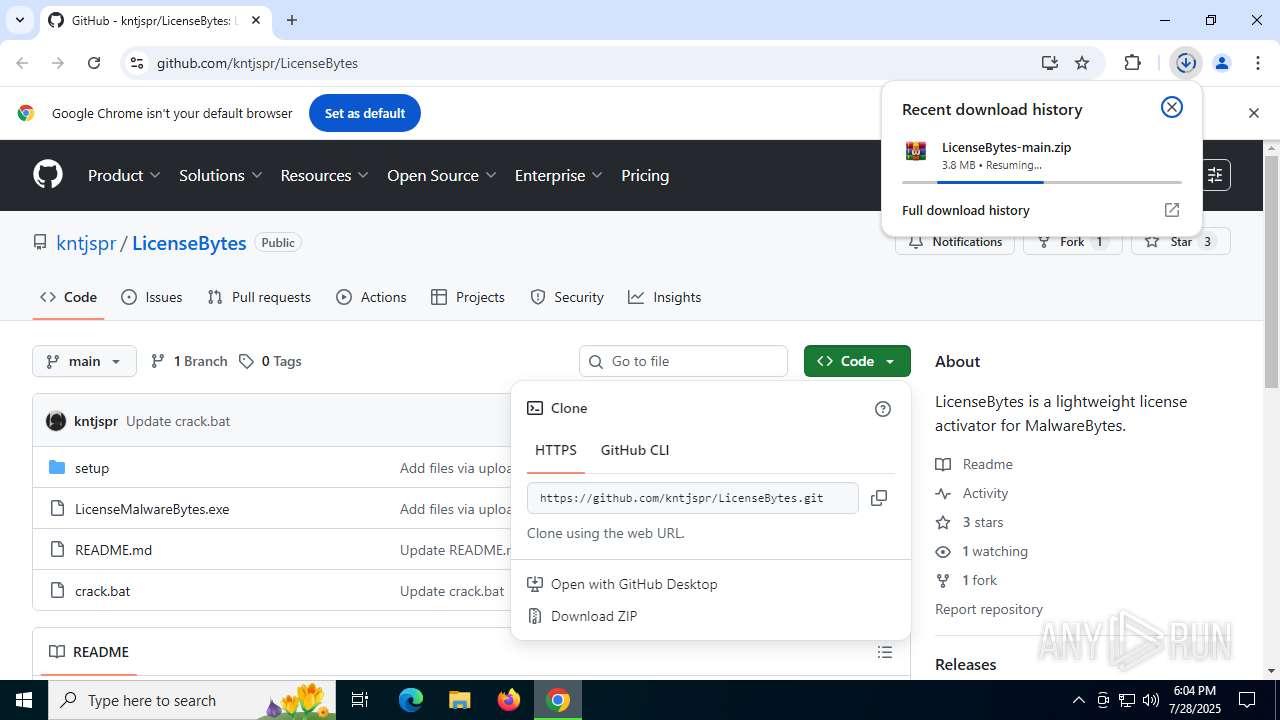Copy the clone URL with the copy icon
The image size is (1280, 720).
(x=879, y=498)
